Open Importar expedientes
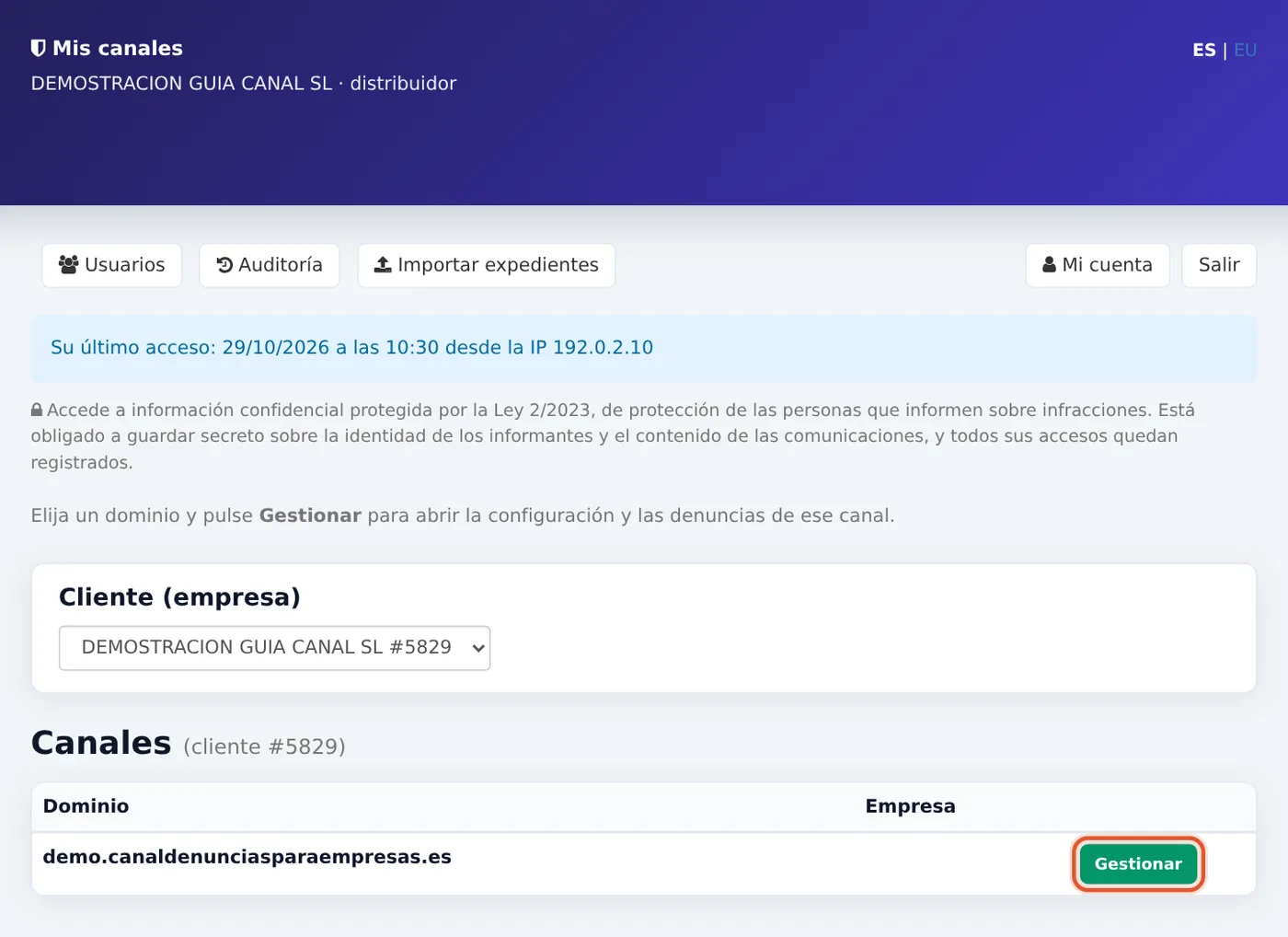This screenshot has width=1288, height=937. click(487, 265)
